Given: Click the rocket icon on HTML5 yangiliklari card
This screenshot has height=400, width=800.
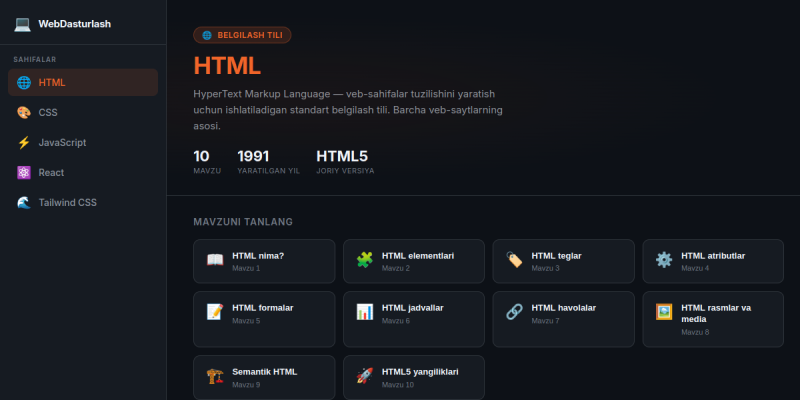Looking at the screenshot, I should point(364,376).
